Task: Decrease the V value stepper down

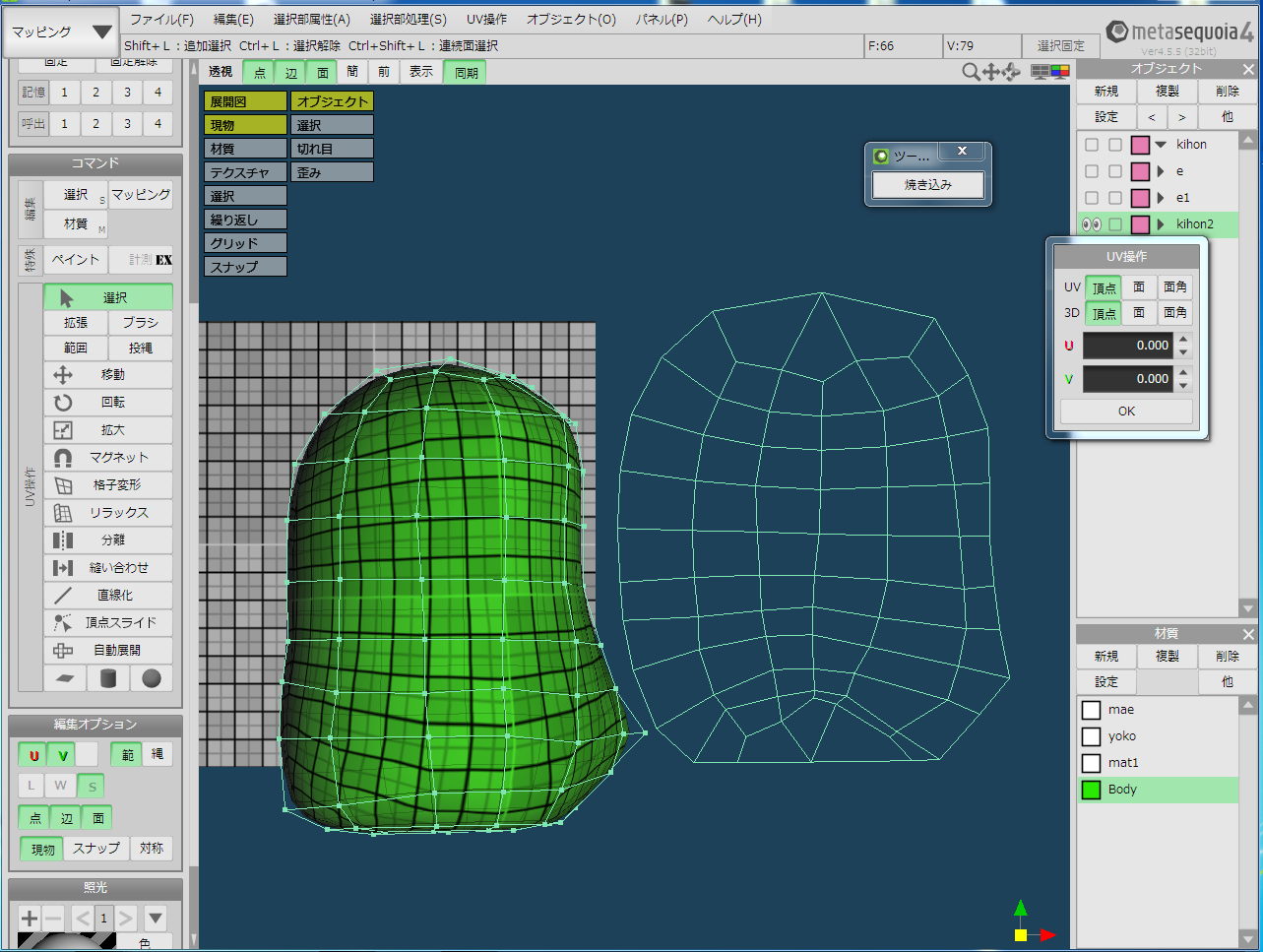Action: tap(1183, 385)
